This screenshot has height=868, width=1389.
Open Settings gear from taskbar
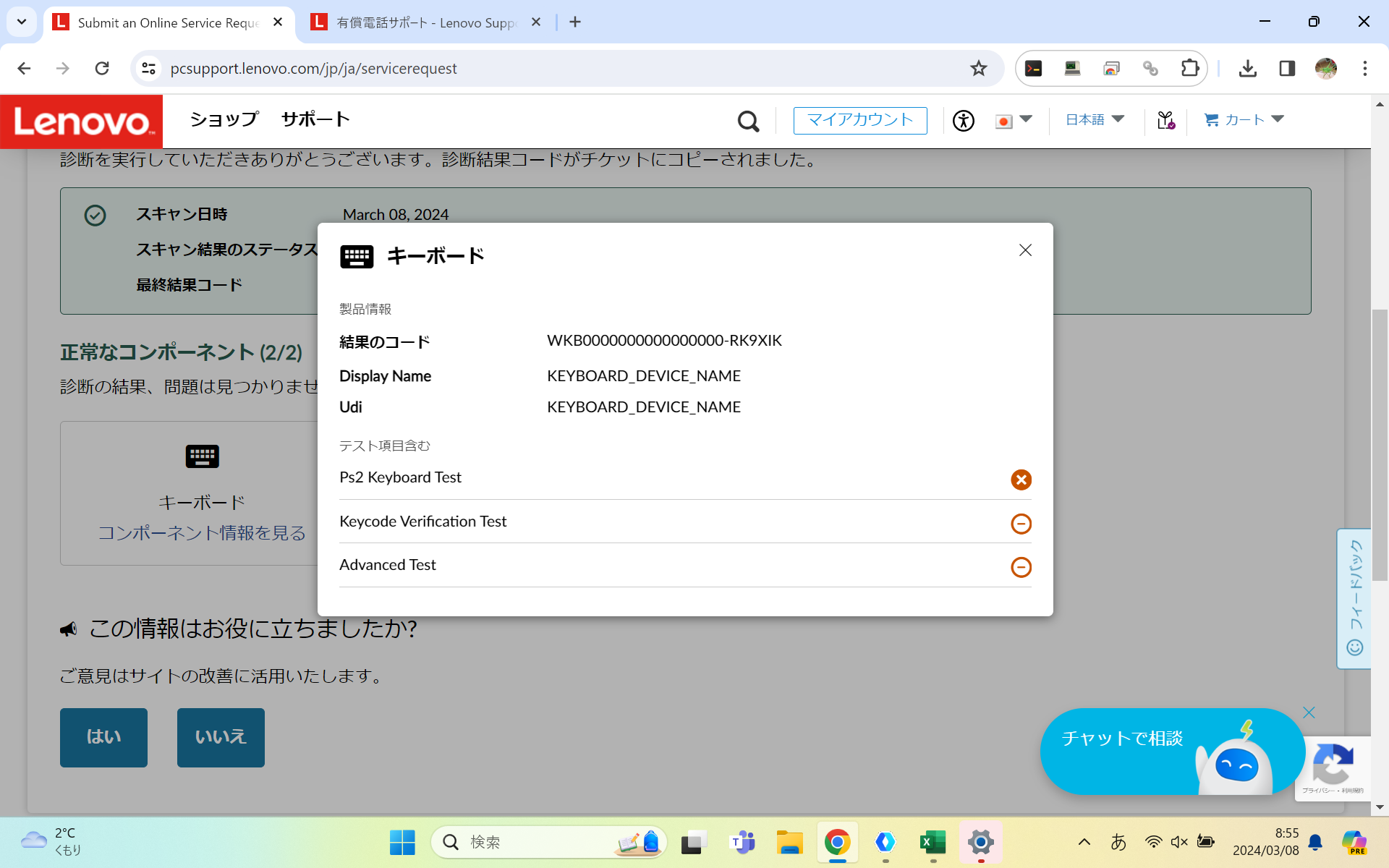(x=980, y=842)
